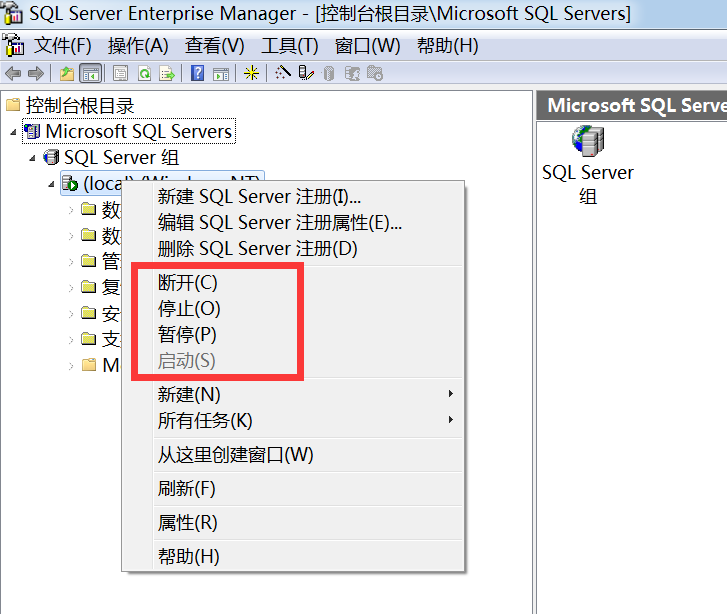
Task: Collapse the Microsoft SQL Servers tree node
Action: [13, 132]
